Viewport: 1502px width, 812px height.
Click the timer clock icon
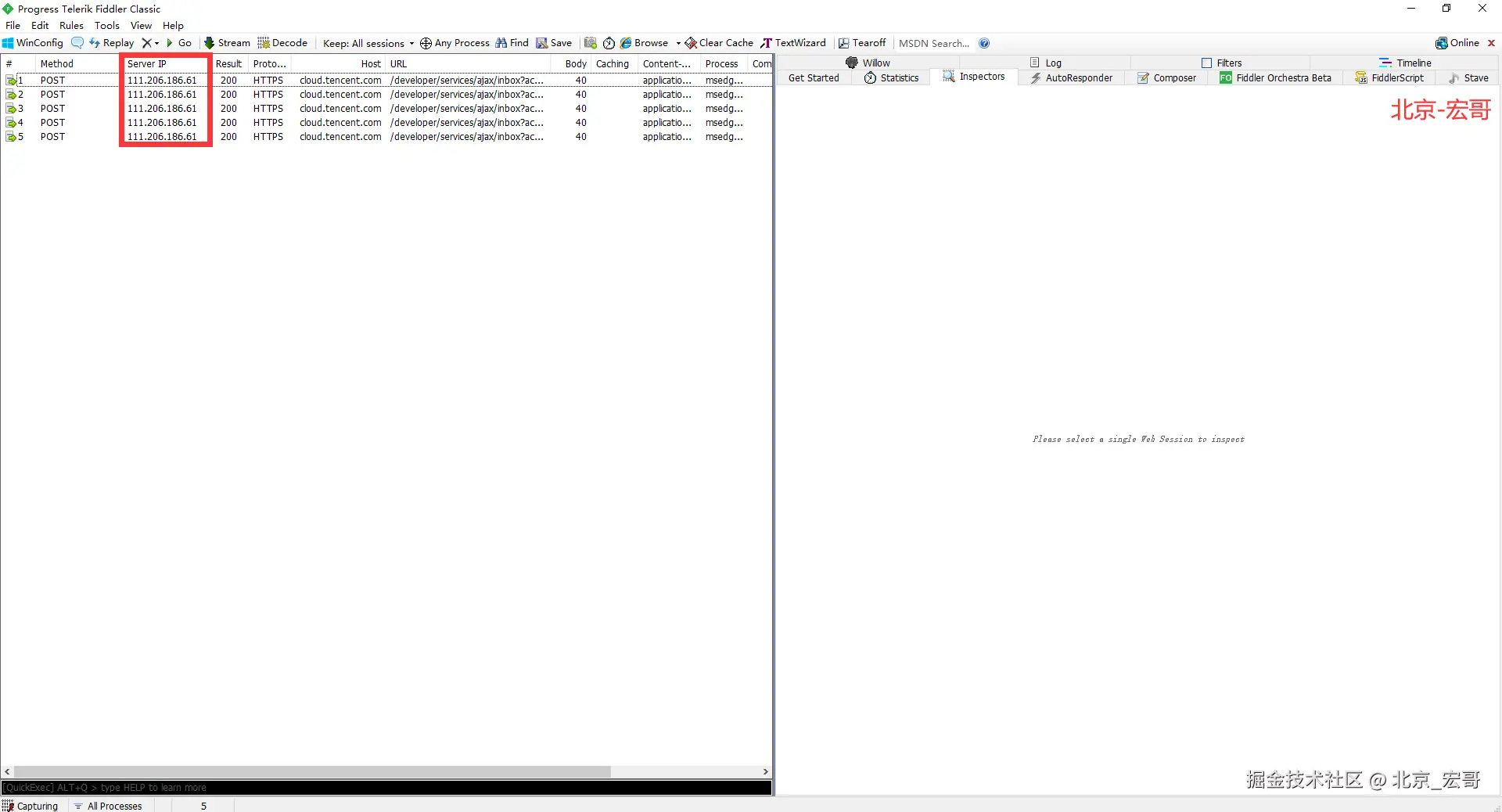pos(609,43)
